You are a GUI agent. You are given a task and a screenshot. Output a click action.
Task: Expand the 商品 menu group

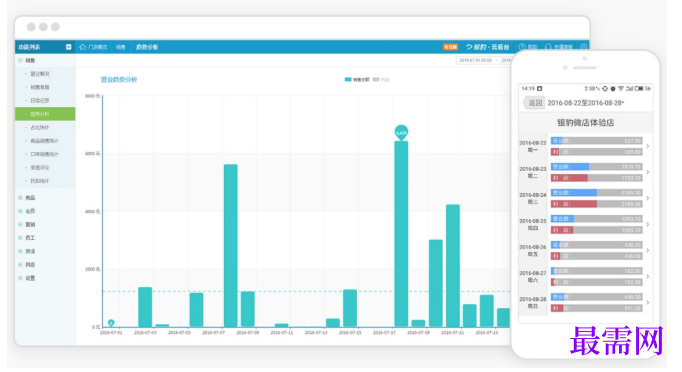tap(20, 198)
